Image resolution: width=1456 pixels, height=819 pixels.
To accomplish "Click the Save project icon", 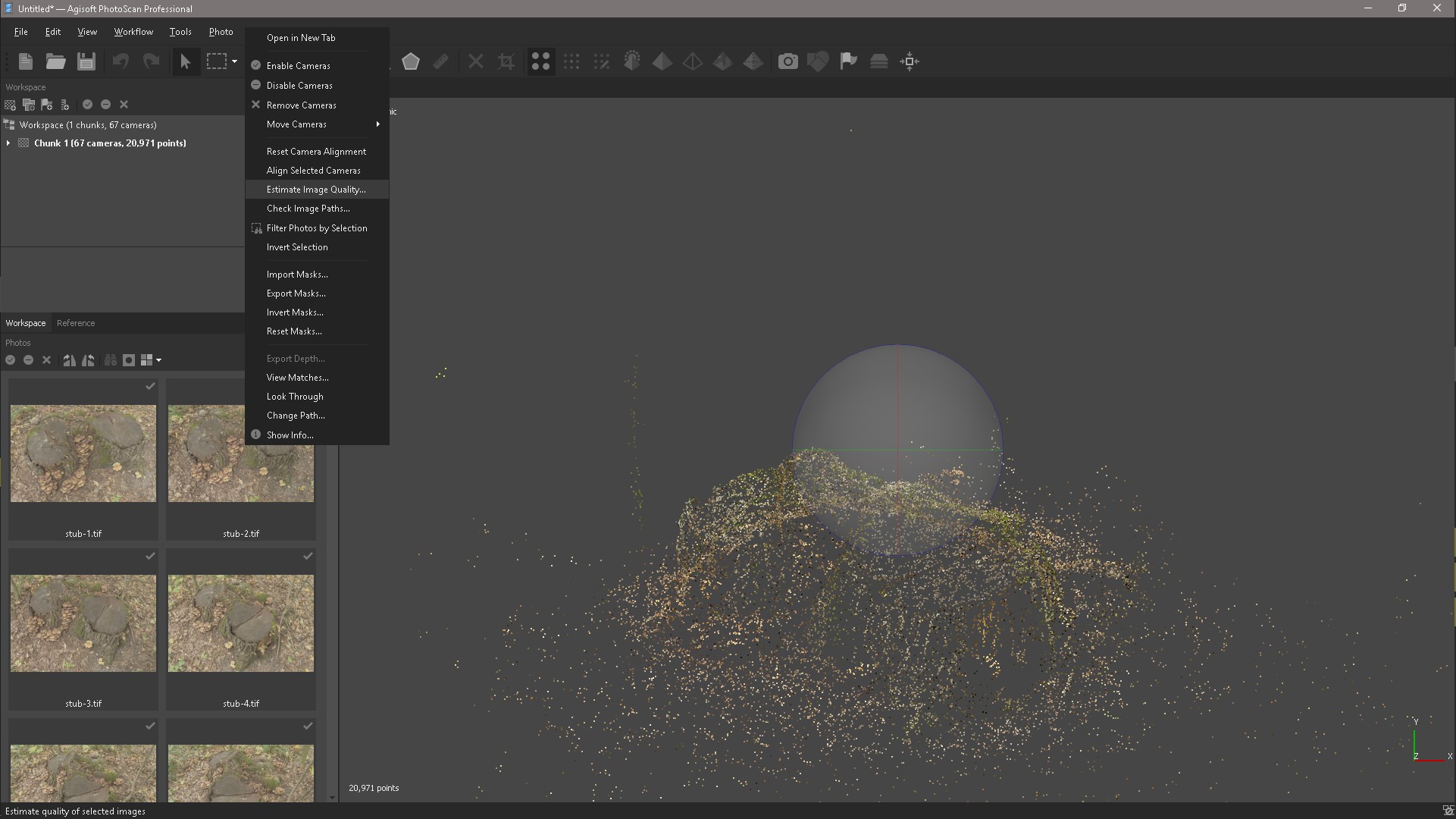I will click(x=86, y=61).
